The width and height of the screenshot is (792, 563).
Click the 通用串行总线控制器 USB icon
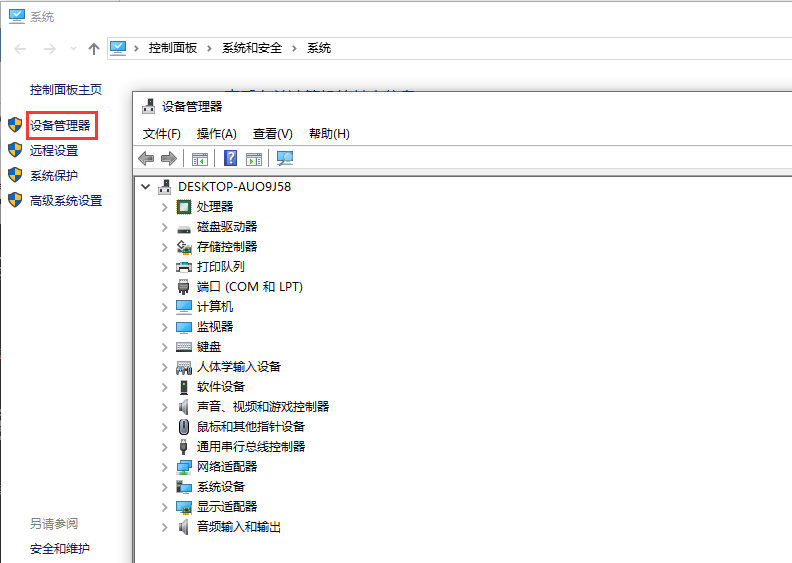(184, 447)
